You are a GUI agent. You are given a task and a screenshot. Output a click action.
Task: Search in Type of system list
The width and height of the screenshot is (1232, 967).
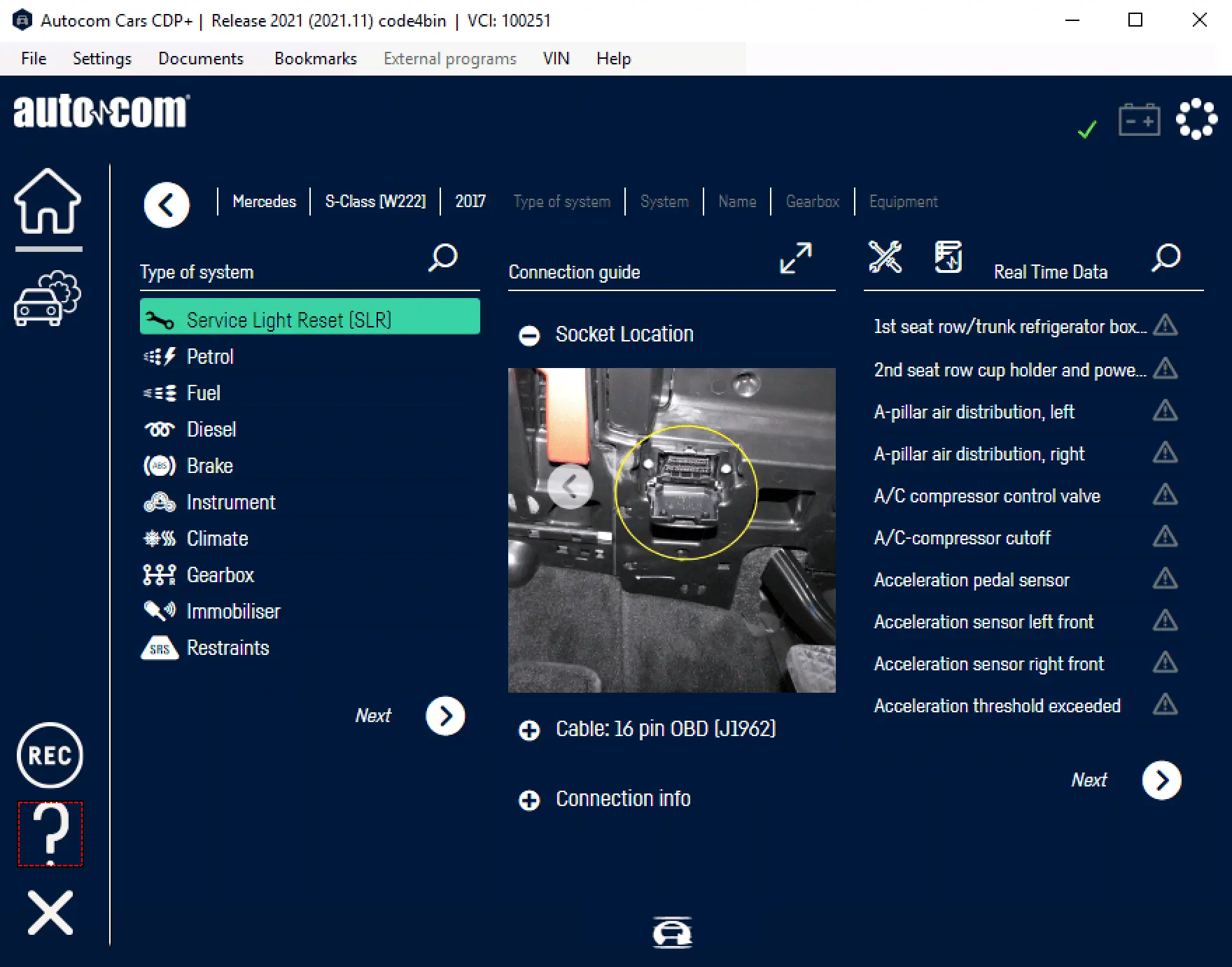443,257
